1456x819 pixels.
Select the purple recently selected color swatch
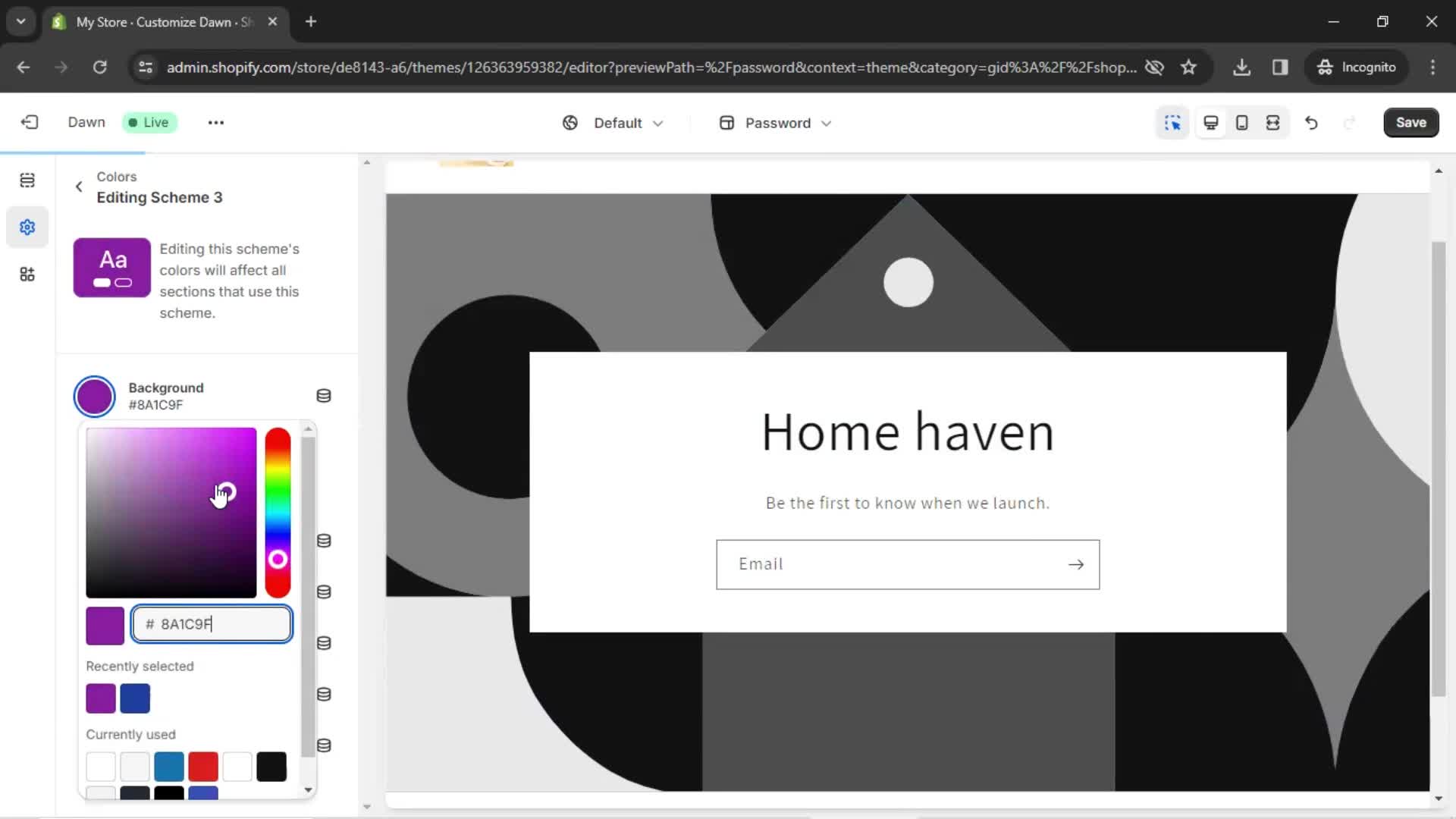coord(100,698)
